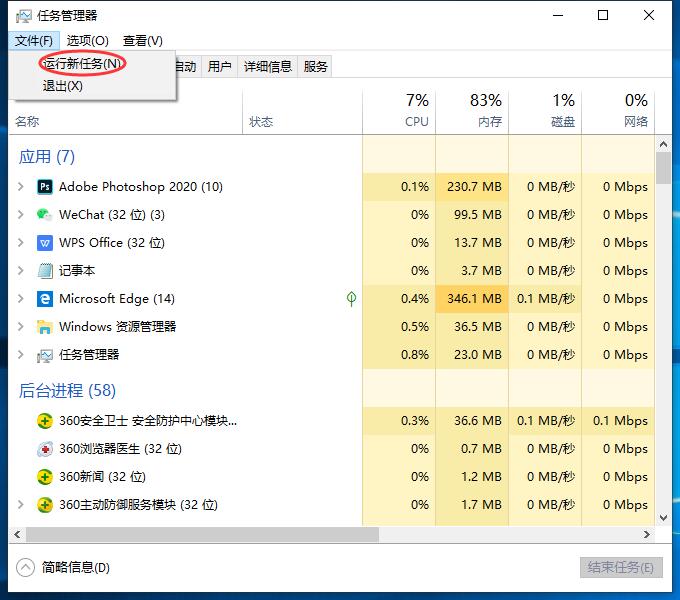This screenshot has width=680, height=600.
Task: Expand the WeChat (32 位) row
Action: click(x=20, y=215)
